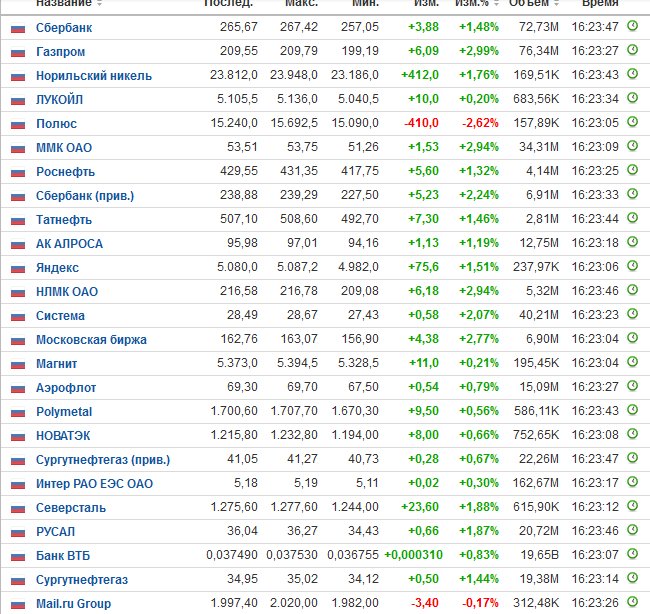
Task: Select Газпром percent change +2,99%
Action: tap(479, 51)
